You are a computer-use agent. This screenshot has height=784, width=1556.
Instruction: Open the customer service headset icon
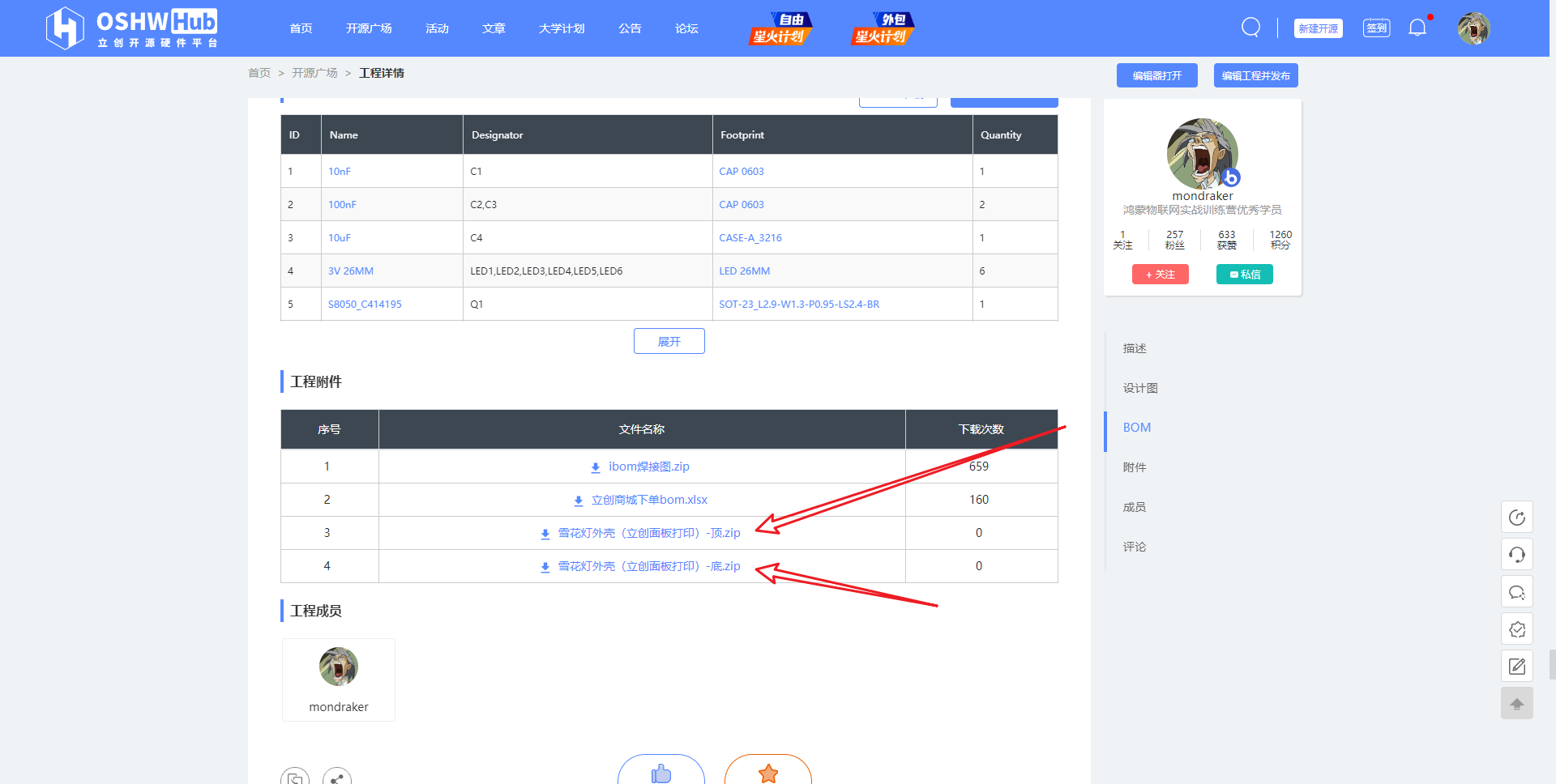(x=1517, y=555)
